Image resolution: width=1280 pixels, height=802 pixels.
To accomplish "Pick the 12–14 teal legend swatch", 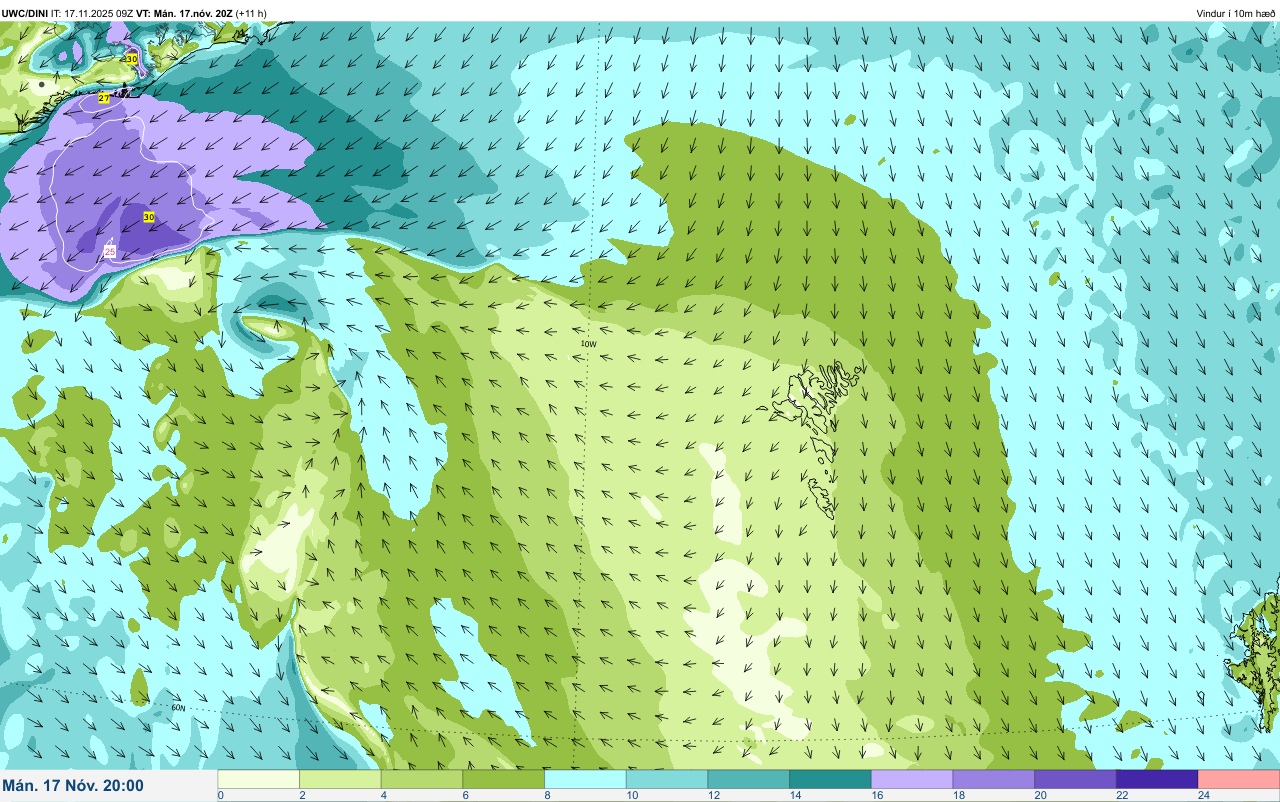I will click(x=749, y=779).
